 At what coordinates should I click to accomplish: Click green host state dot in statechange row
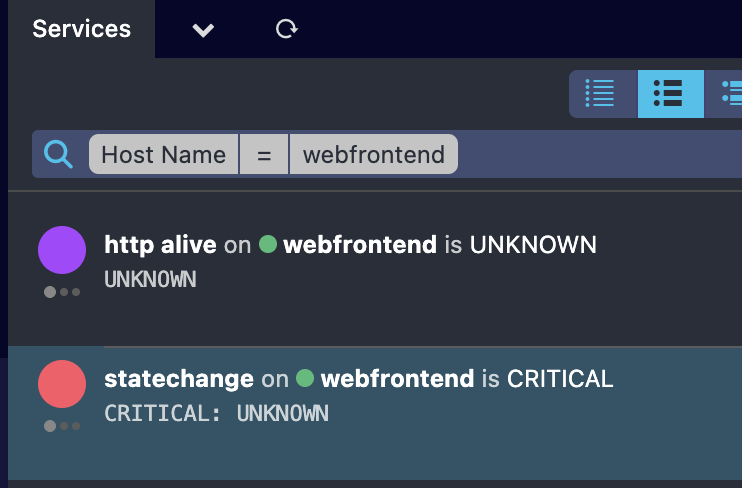[305, 378]
